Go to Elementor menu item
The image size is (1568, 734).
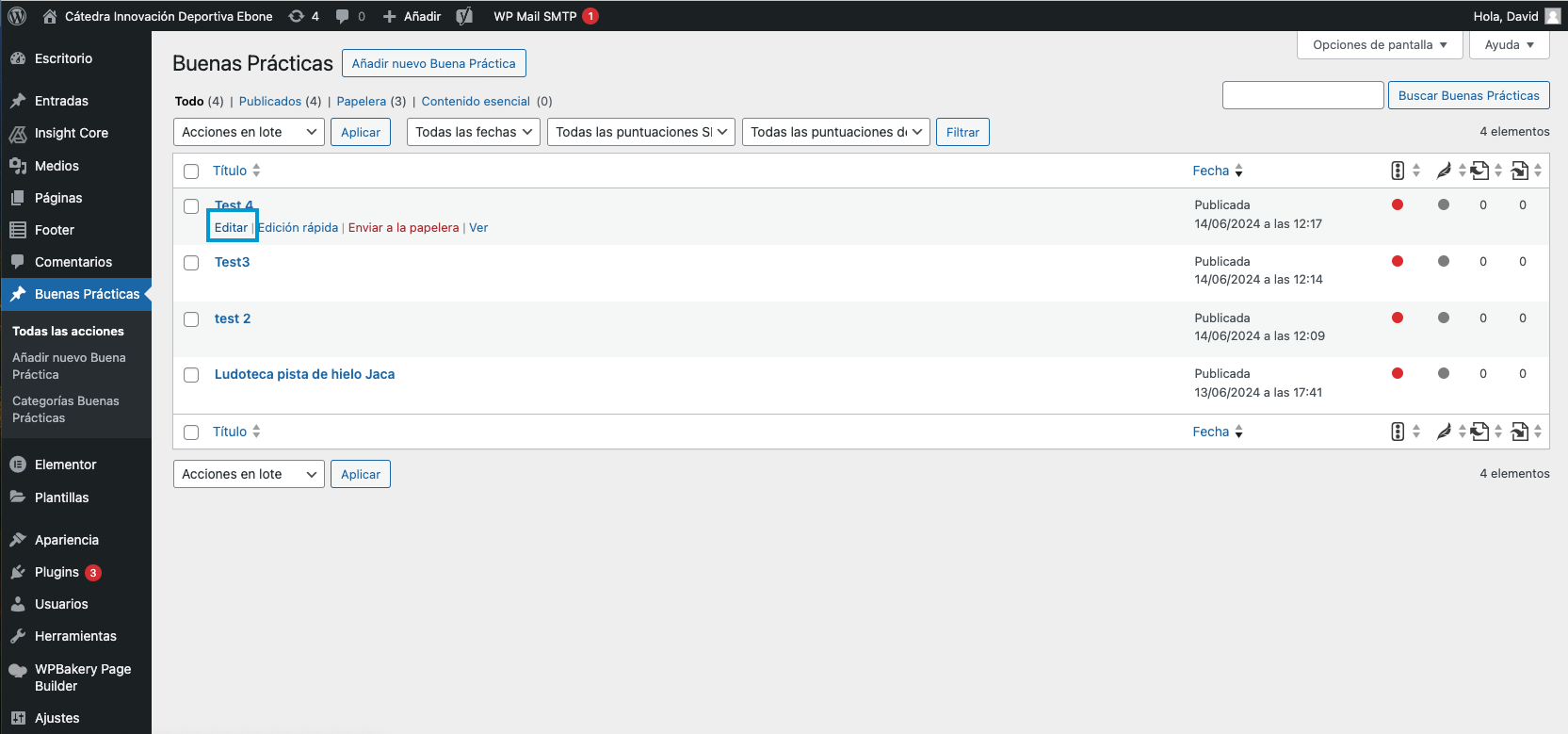[x=65, y=465]
